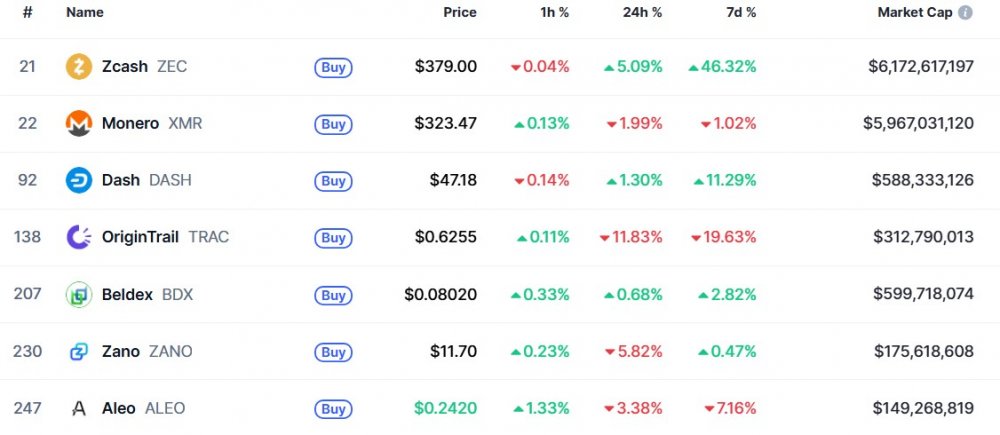The image size is (1000, 435).
Task: Click the Aleo coin logo icon
Action: [x=79, y=409]
